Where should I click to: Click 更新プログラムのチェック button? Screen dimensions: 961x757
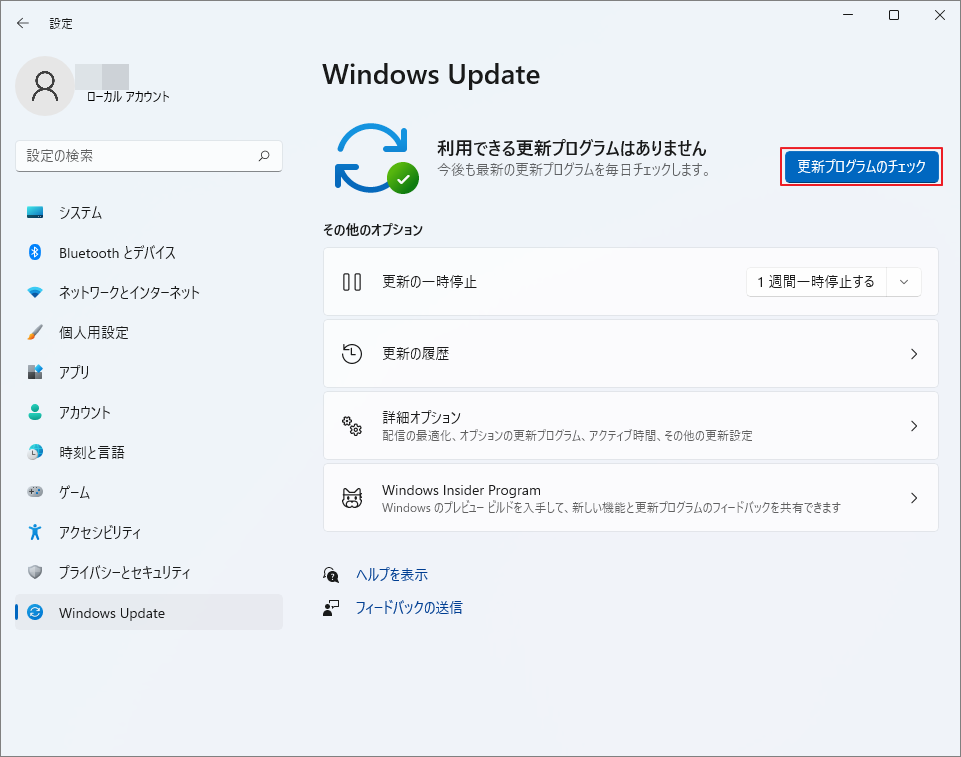tap(861, 166)
